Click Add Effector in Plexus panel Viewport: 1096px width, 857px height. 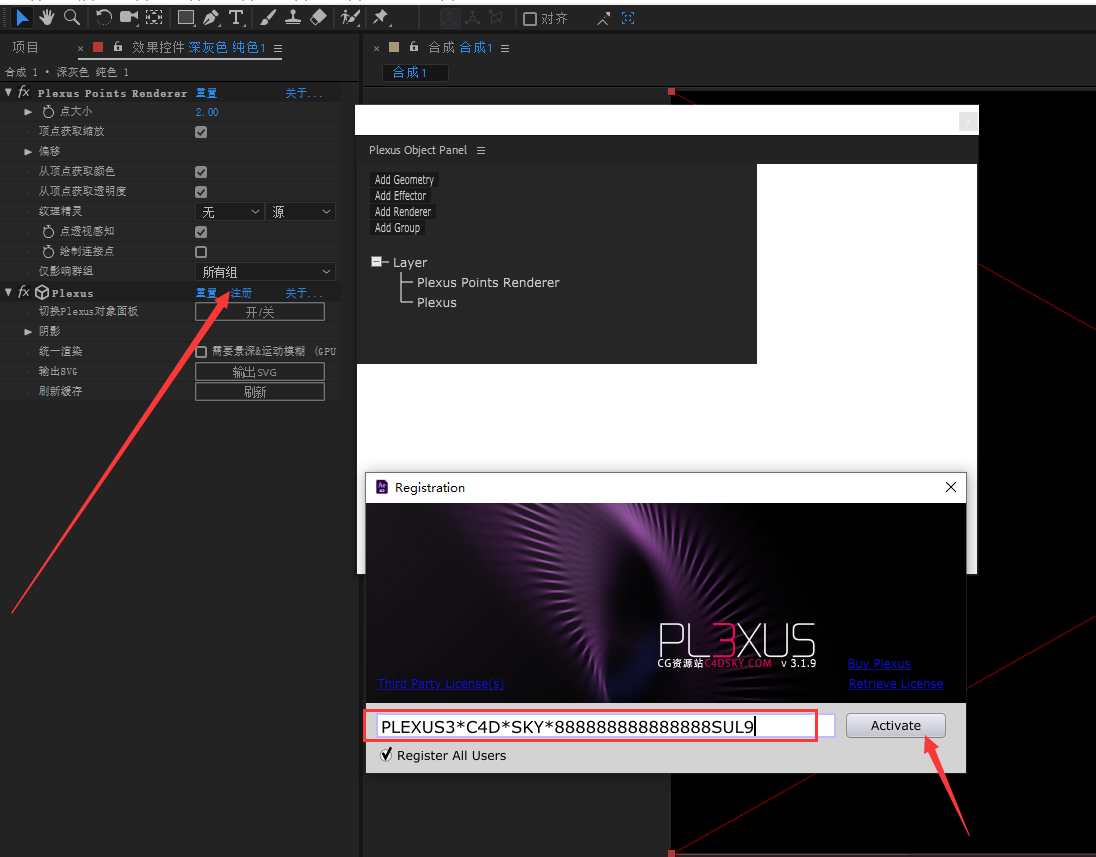coord(400,196)
